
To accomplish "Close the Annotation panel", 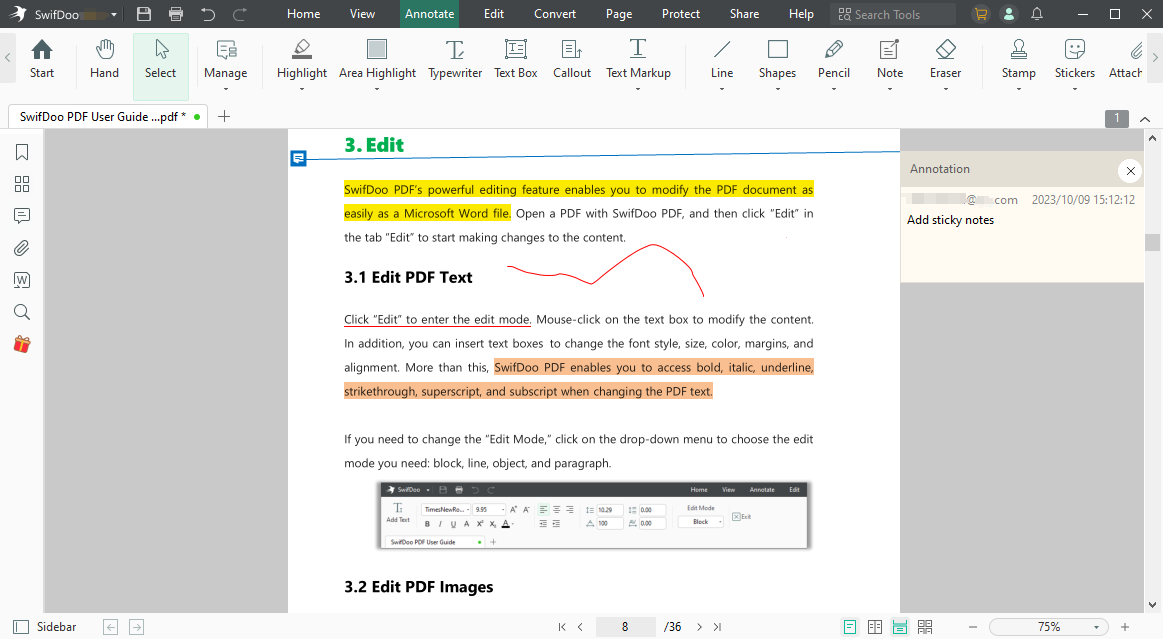I will tap(1130, 171).
